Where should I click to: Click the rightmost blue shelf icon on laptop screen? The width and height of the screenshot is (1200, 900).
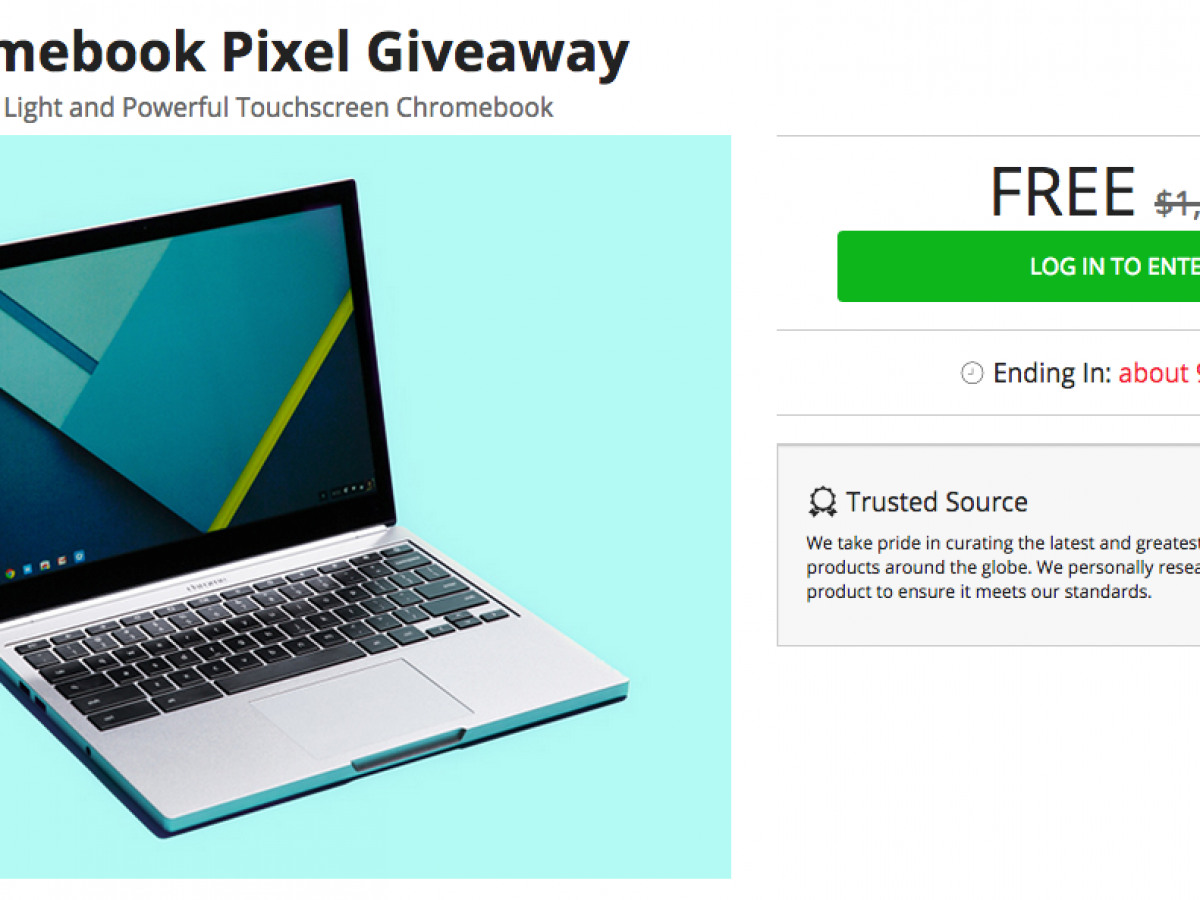tap(79, 556)
